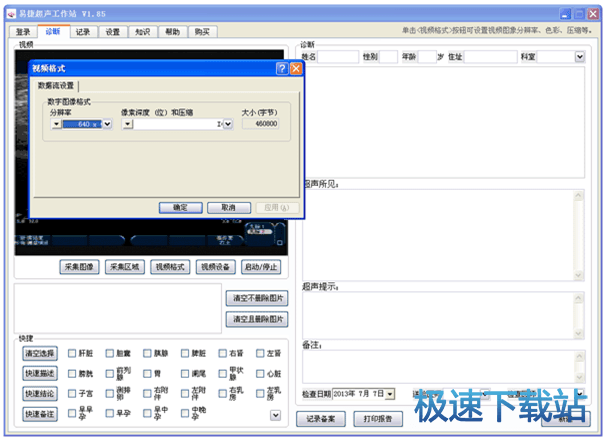Viewport: 608px width, 443px height.
Task: Click 取消 to cancel the video format dialog
Action: point(228,208)
